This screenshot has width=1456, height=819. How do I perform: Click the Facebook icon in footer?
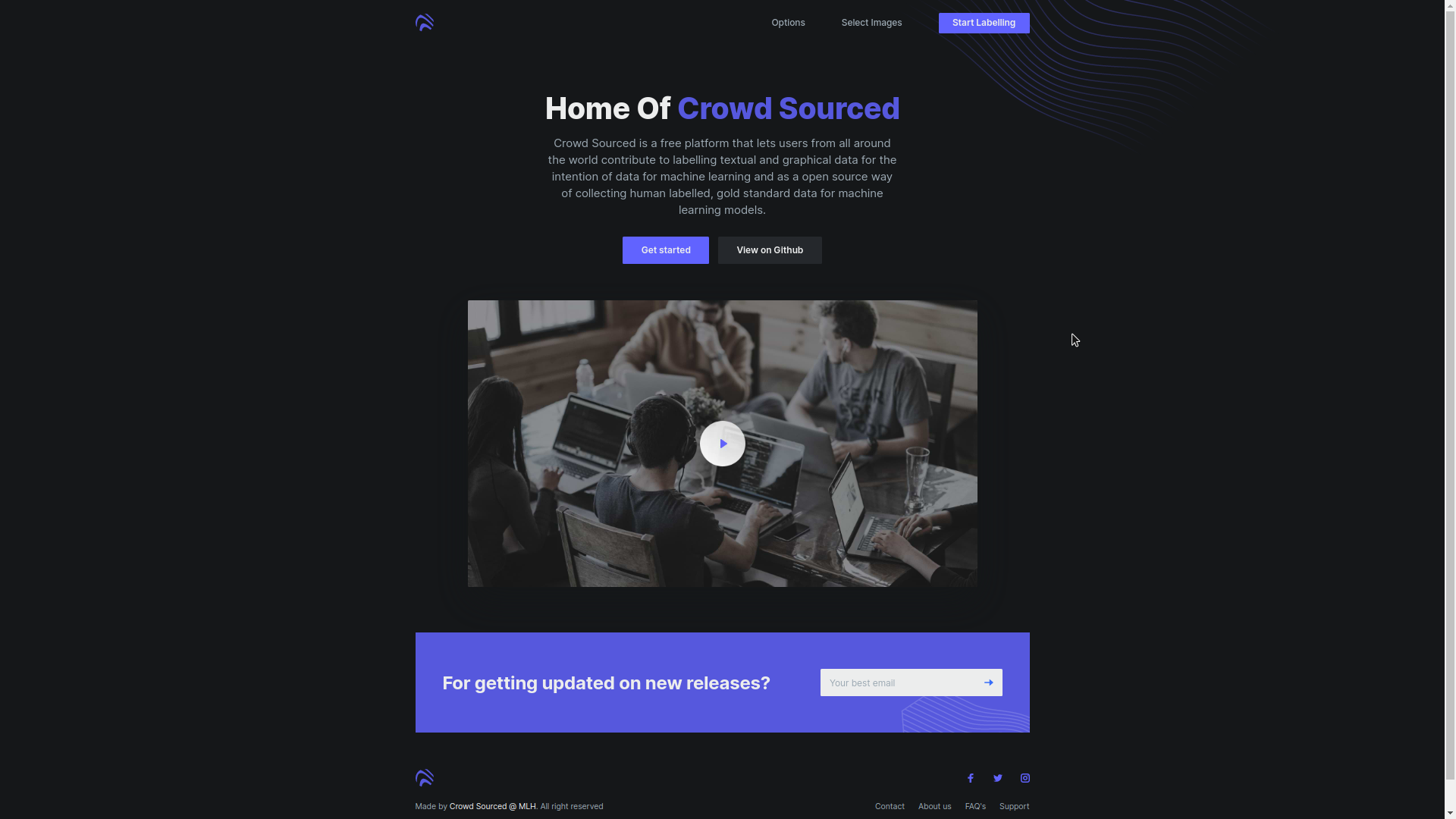(x=970, y=778)
